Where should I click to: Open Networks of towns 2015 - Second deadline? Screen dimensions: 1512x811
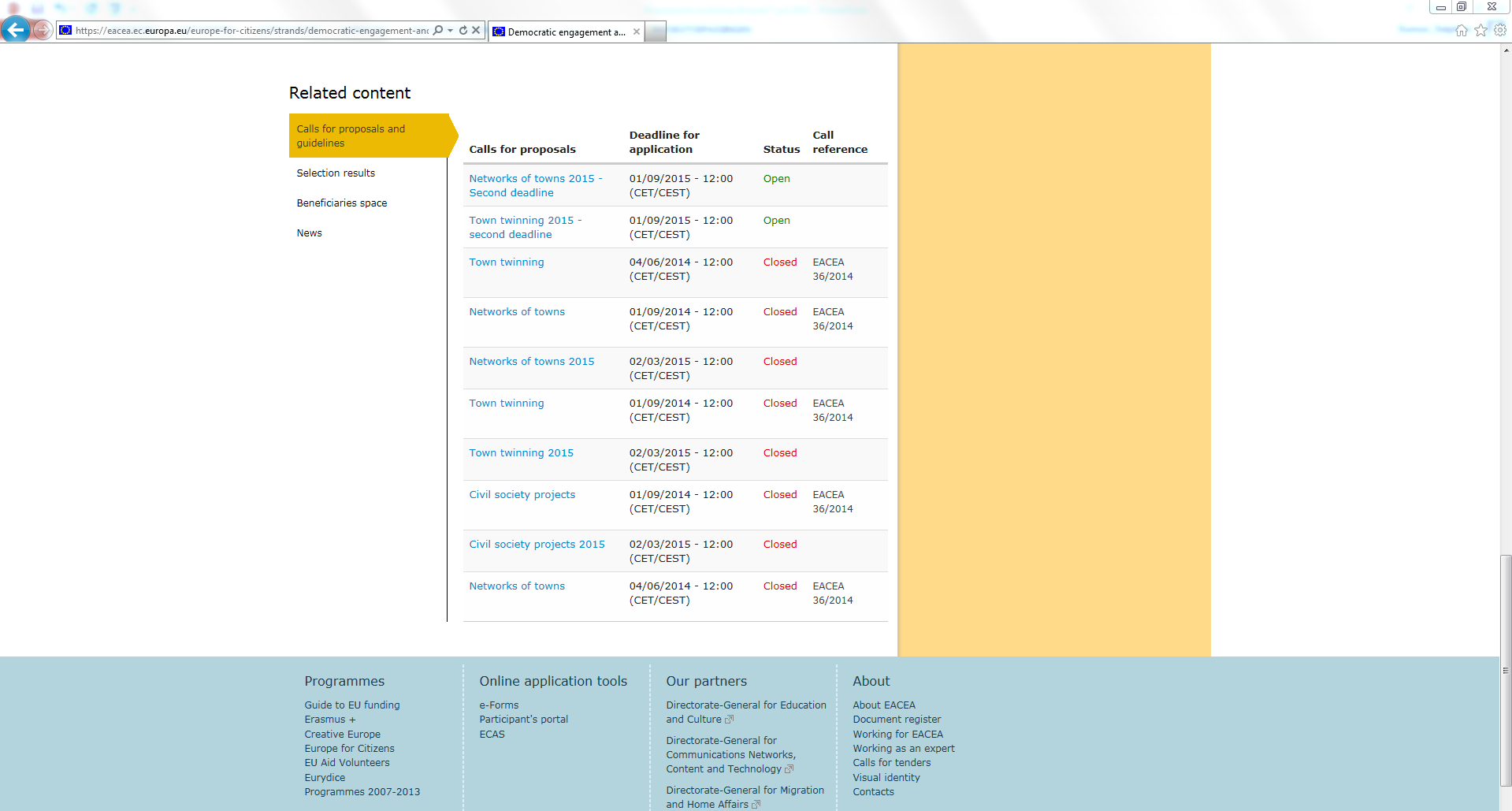click(x=536, y=186)
